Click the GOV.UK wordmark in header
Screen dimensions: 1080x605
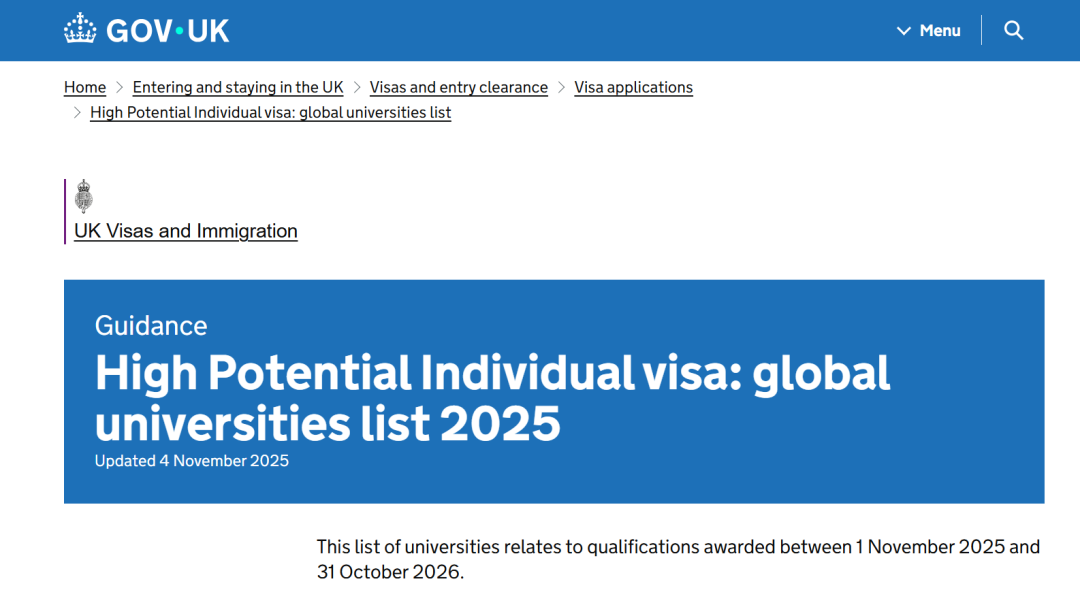pos(168,31)
